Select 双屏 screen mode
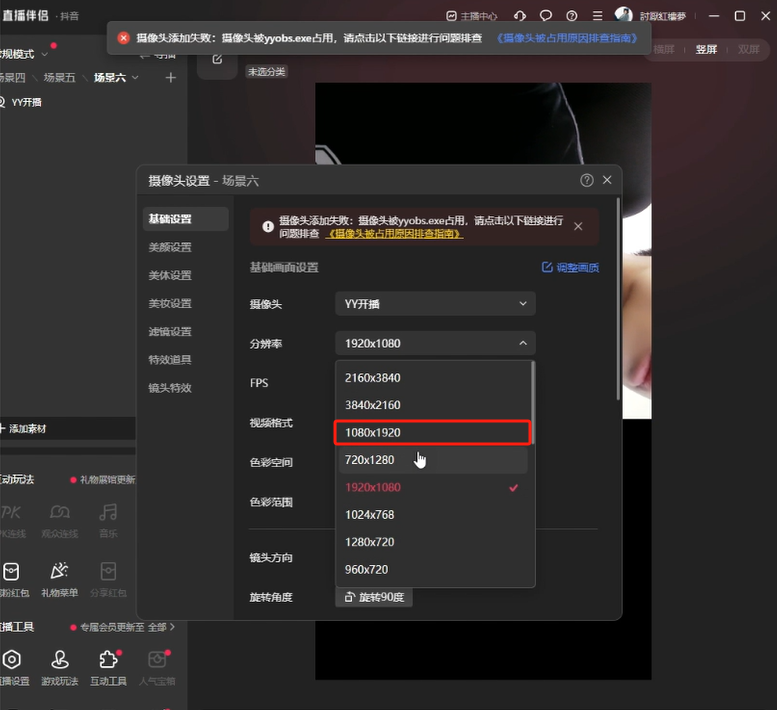 point(748,50)
